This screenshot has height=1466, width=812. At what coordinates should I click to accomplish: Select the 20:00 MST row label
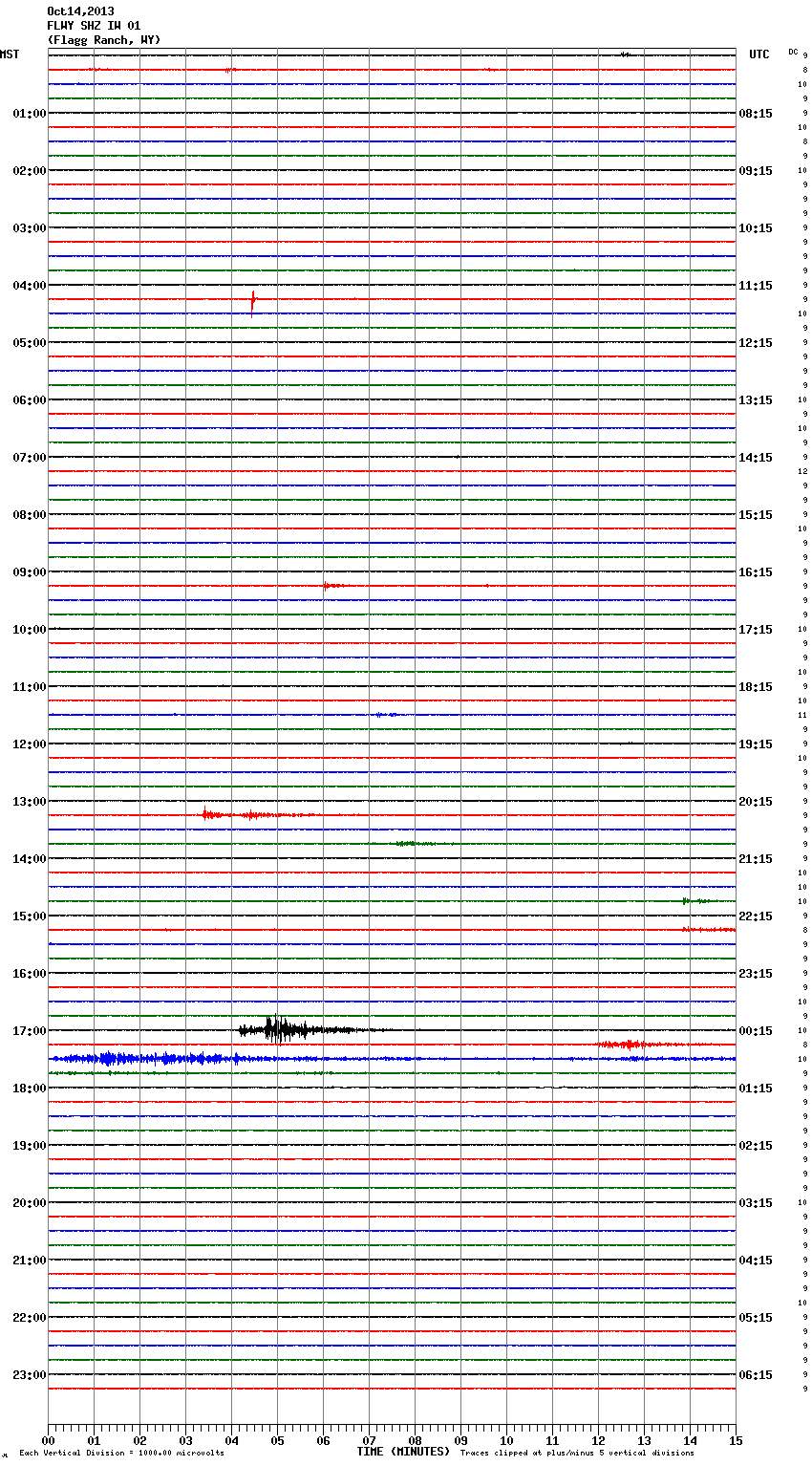[29, 1203]
